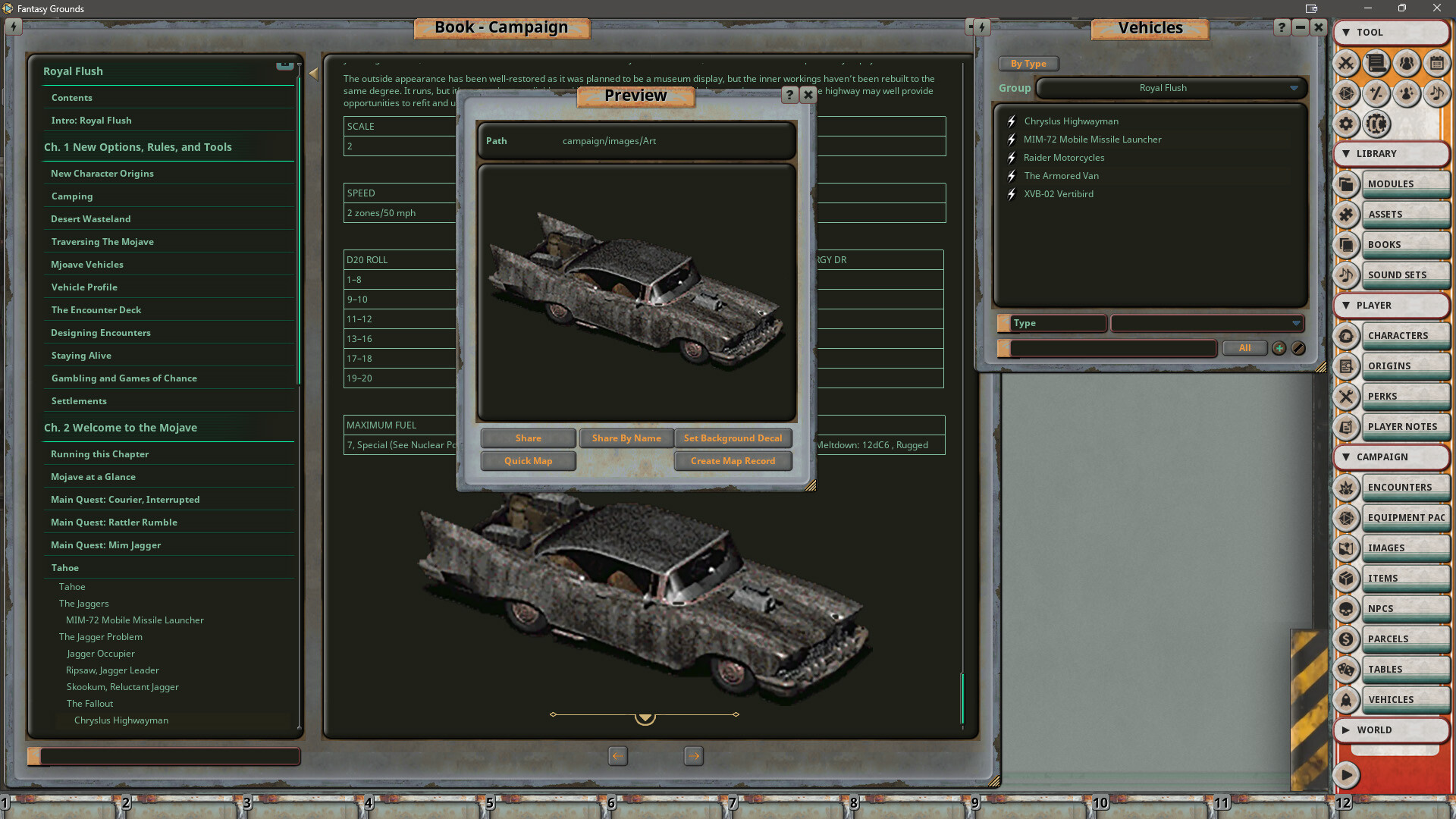
Task: Click the All filter button in Vehicles window
Action: pos(1244,348)
